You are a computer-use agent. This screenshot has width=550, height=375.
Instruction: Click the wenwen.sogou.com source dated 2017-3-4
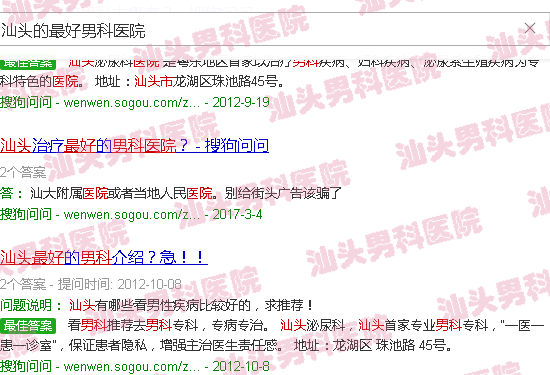tap(131, 214)
